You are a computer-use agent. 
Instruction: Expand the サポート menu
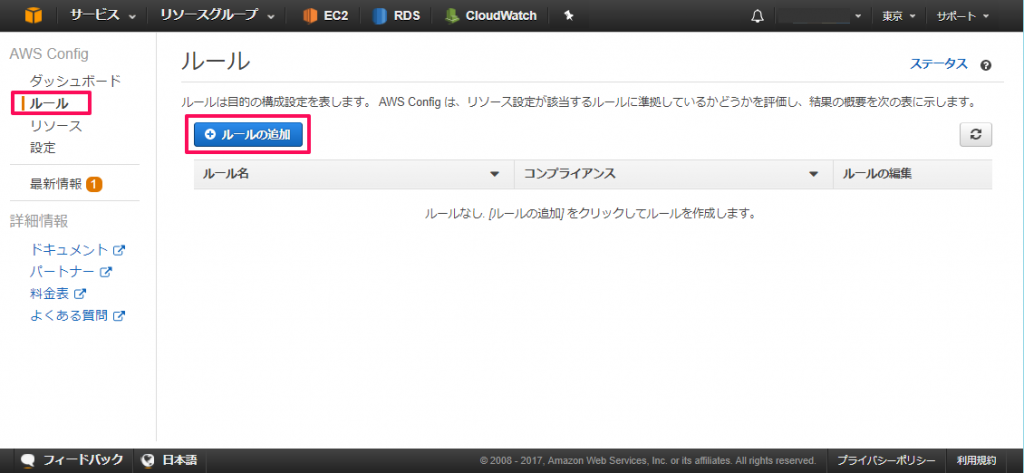[963, 16]
